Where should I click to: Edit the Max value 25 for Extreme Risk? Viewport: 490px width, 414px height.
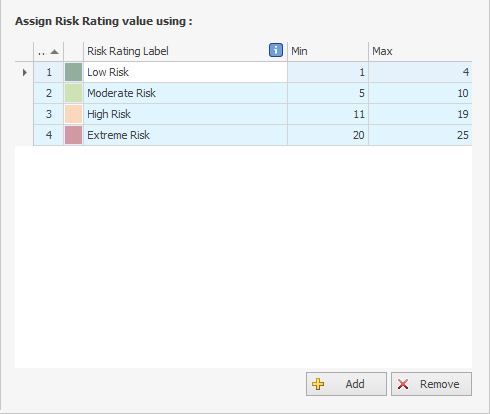(420, 135)
